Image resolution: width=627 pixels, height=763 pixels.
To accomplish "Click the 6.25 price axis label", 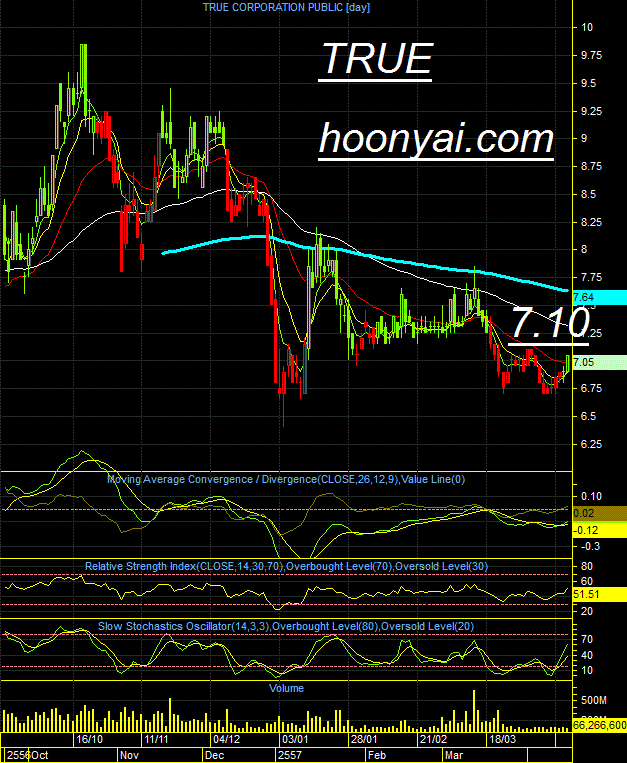I will point(591,444).
